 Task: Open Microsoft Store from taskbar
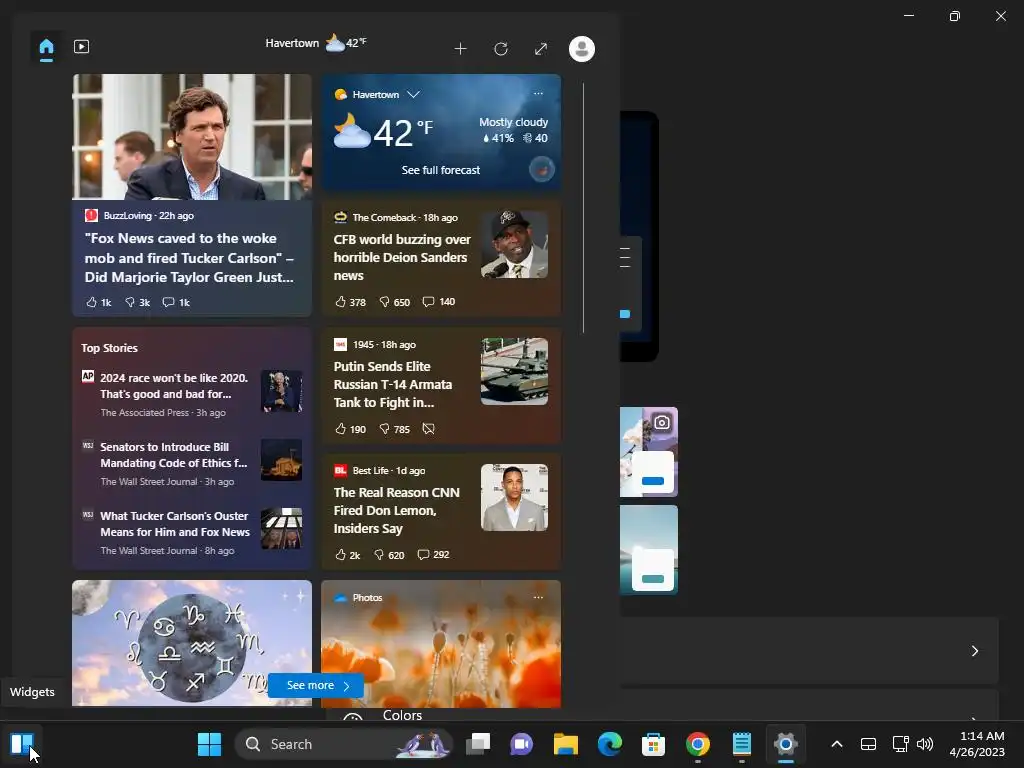click(x=653, y=744)
